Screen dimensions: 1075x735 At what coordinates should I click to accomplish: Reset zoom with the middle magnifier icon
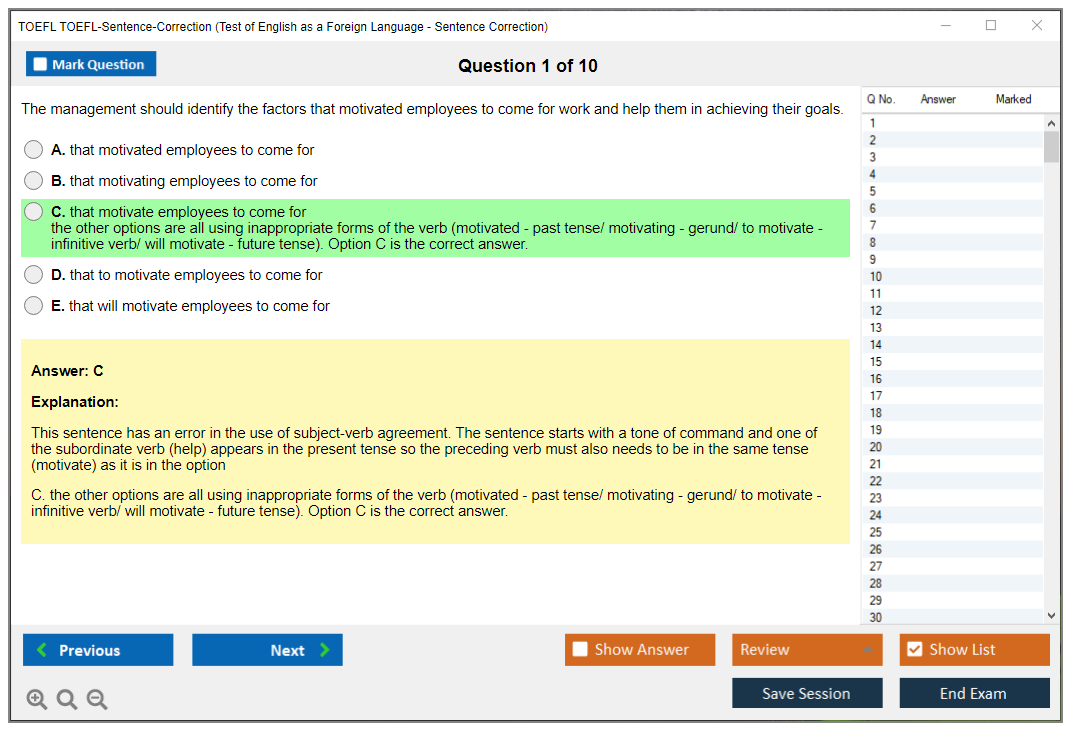click(67, 700)
